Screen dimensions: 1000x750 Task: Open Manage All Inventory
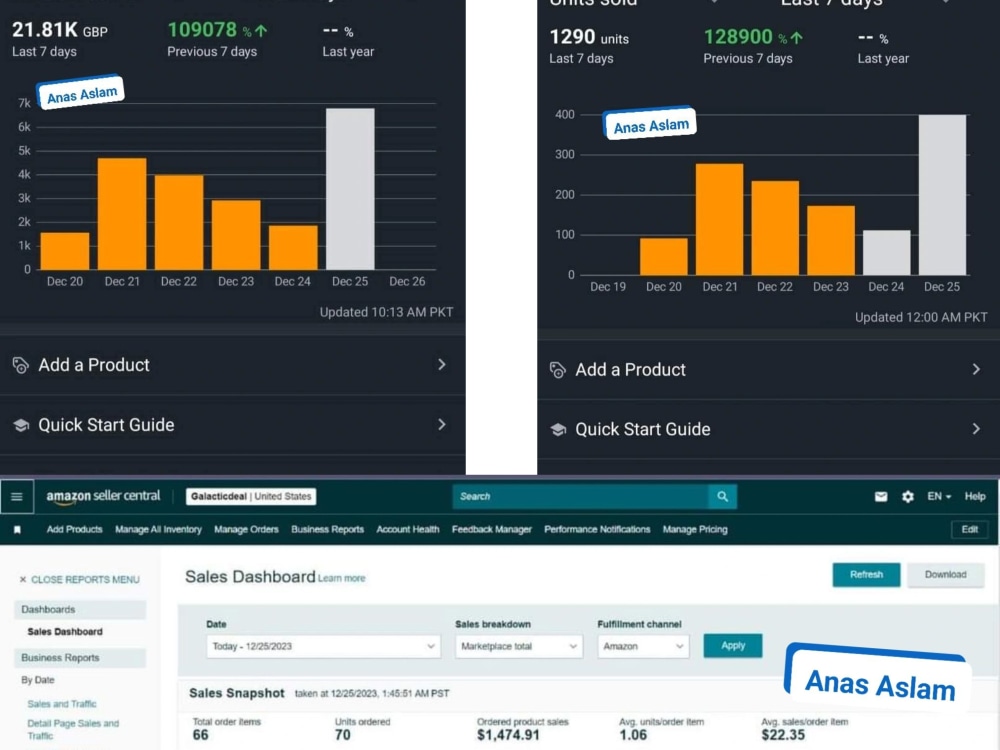[158, 529]
